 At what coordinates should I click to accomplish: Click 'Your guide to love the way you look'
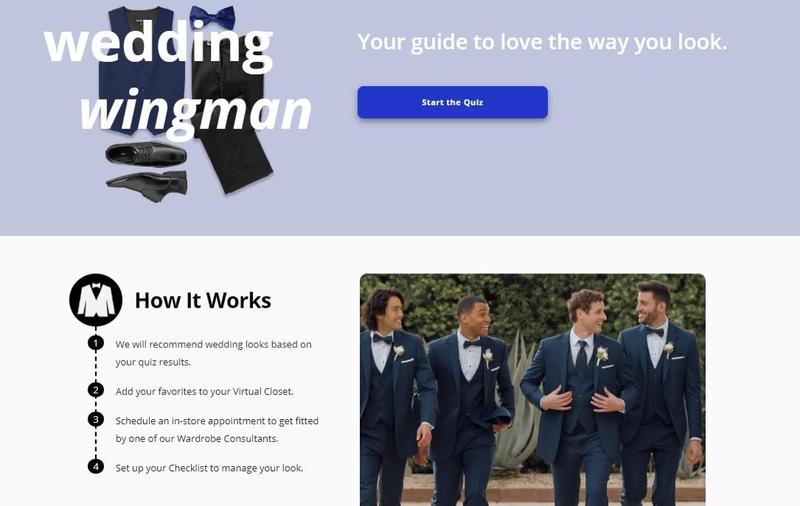[x=542, y=42]
